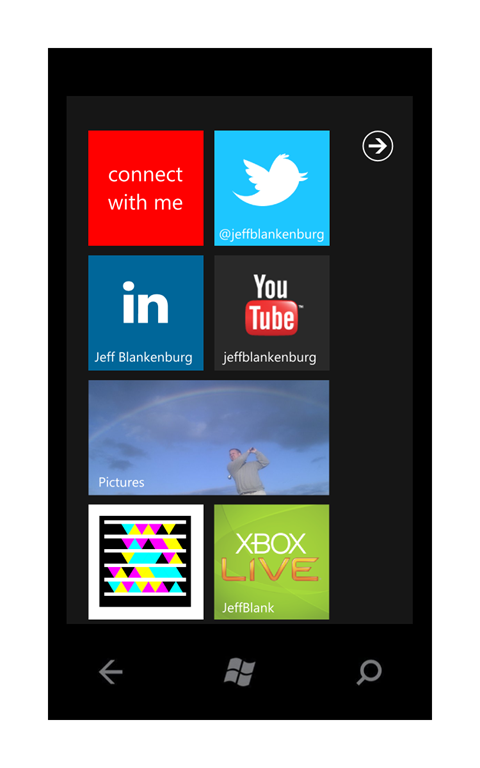
Task: Go back using the hardware back arrow
Action: pyautogui.click(x=111, y=672)
